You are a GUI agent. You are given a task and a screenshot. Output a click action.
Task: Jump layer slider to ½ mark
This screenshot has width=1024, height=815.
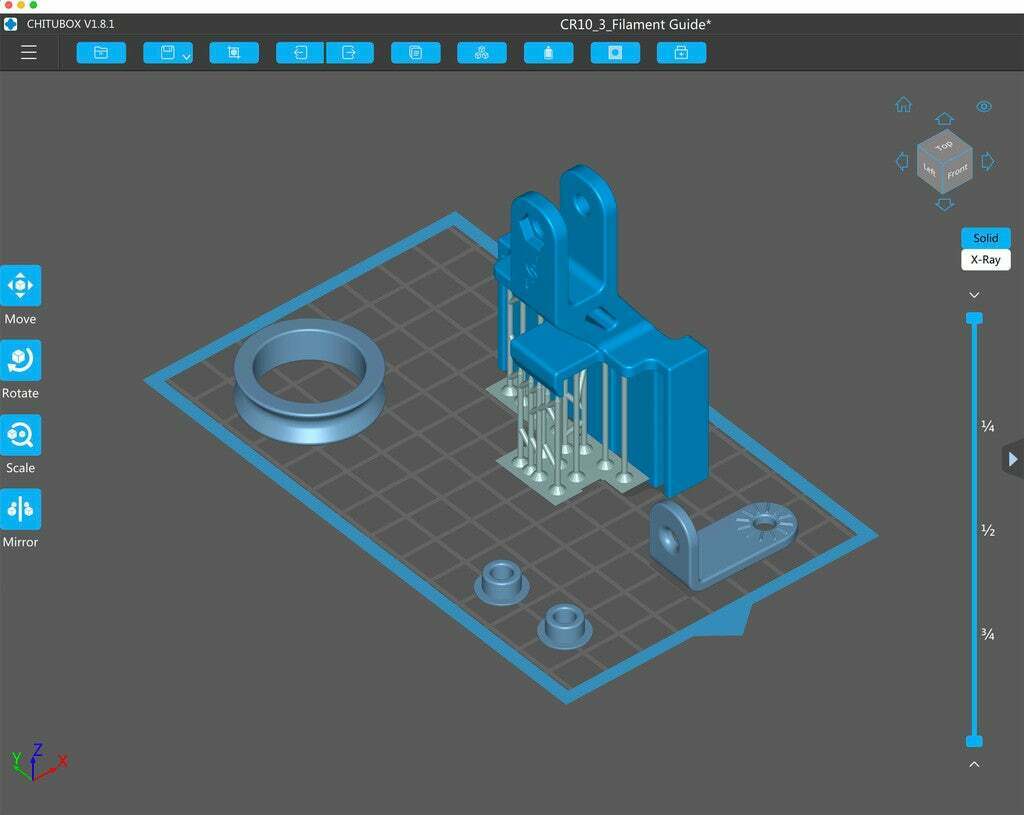tap(987, 530)
